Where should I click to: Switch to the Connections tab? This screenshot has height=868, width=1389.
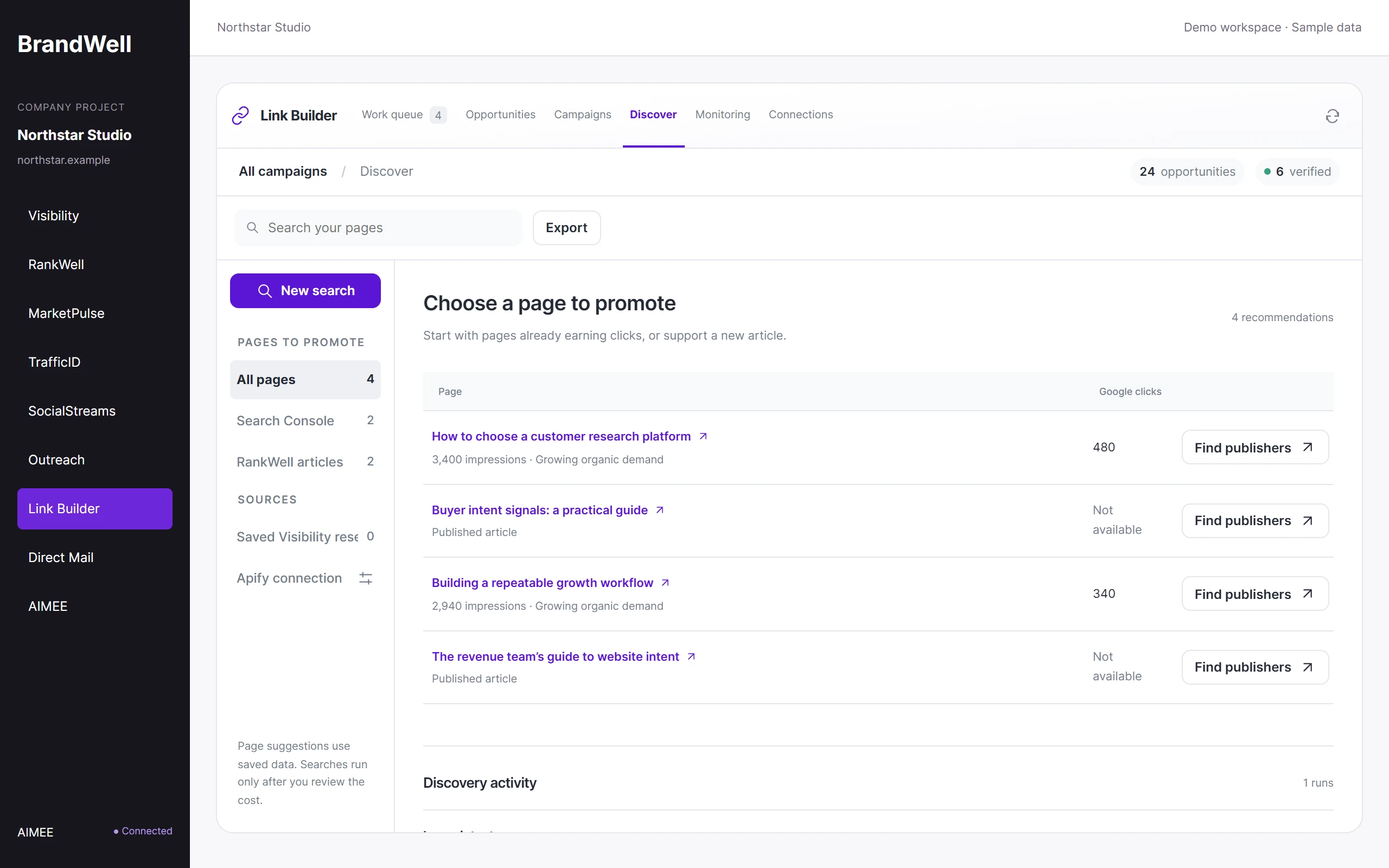(x=801, y=115)
